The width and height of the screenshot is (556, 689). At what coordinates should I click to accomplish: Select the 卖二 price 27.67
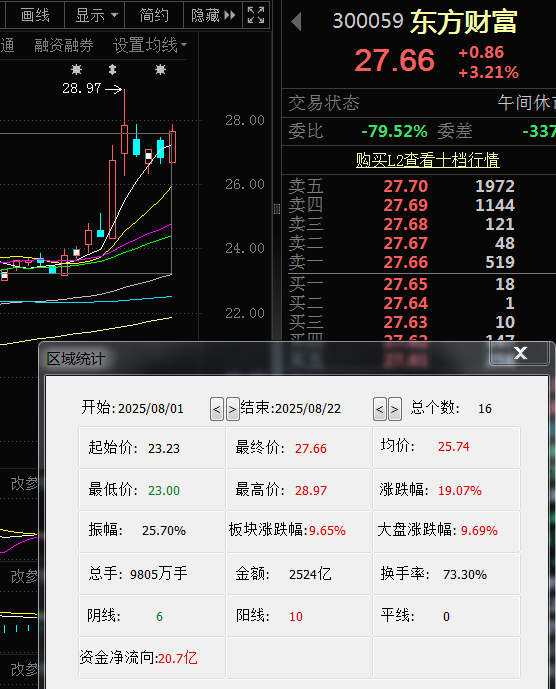click(x=405, y=243)
